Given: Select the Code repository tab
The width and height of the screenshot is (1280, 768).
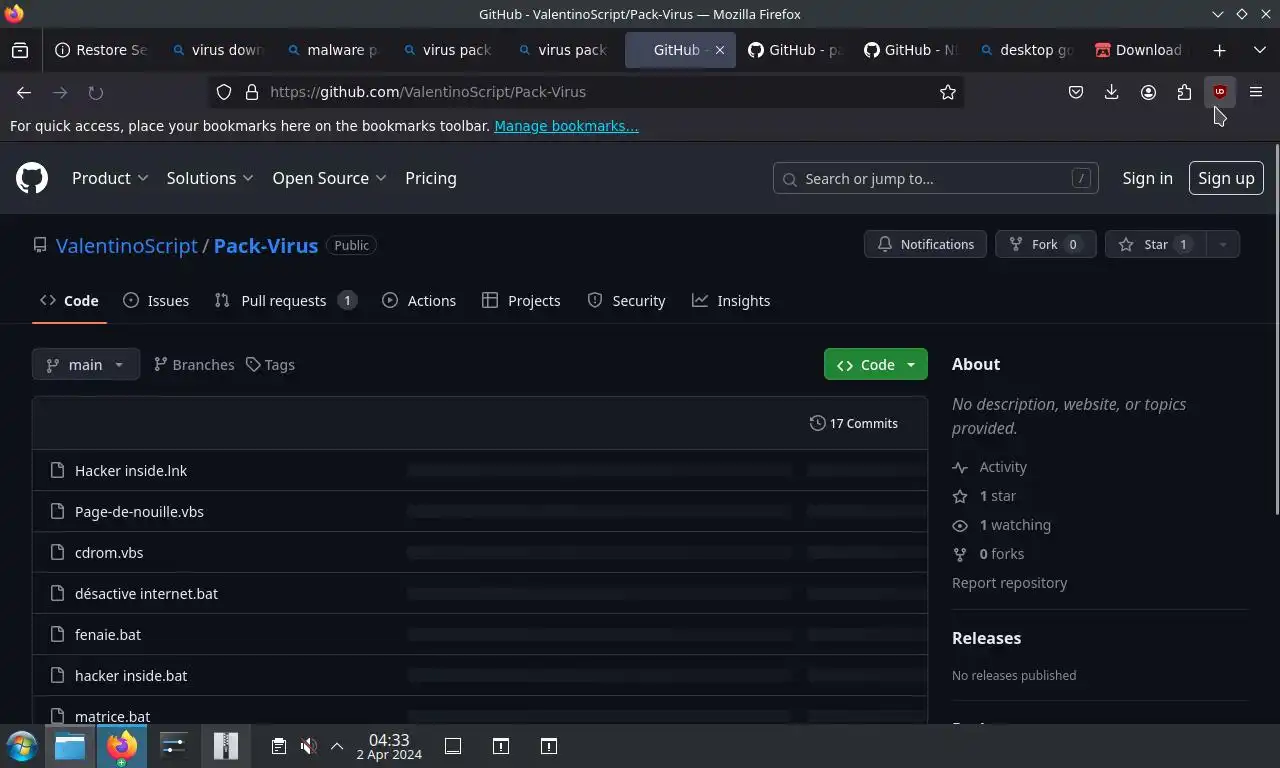Looking at the screenshot, I should click(x=69, y=301).
